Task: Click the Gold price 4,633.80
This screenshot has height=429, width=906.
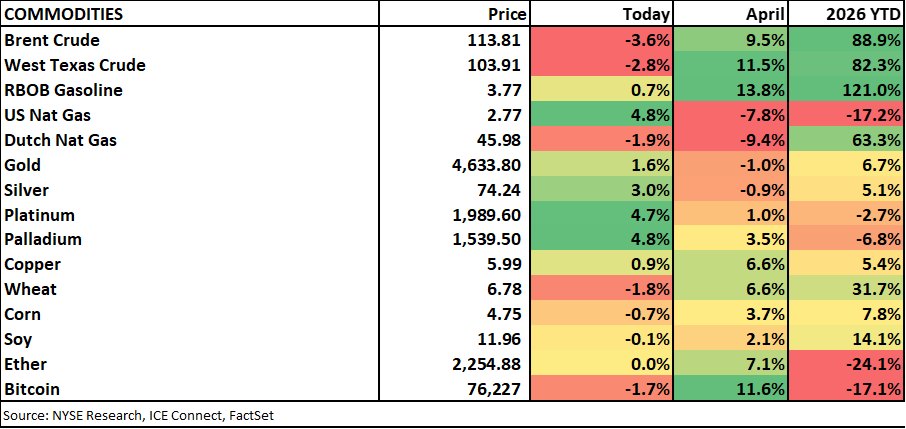Action: pyautogui.click(x=487, y=165)
